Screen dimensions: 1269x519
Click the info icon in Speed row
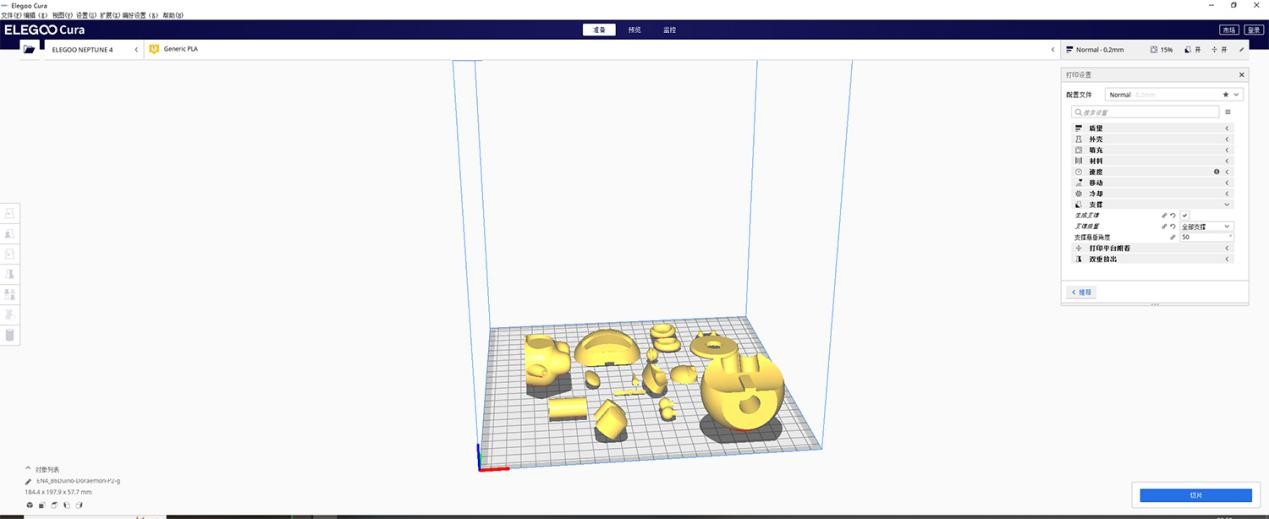(x=1217, y=172)
